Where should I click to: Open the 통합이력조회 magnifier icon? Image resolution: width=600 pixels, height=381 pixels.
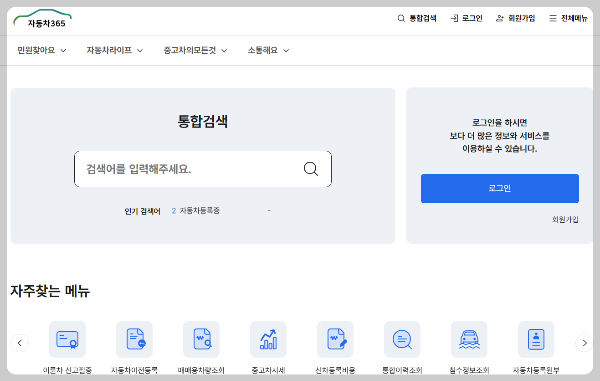(x=402, y=339)
